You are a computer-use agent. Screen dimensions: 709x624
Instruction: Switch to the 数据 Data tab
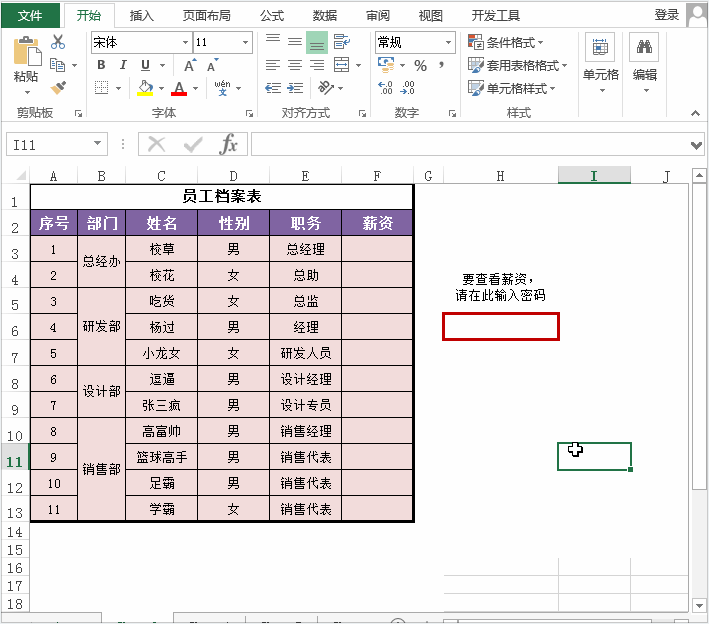click(325, 15)
